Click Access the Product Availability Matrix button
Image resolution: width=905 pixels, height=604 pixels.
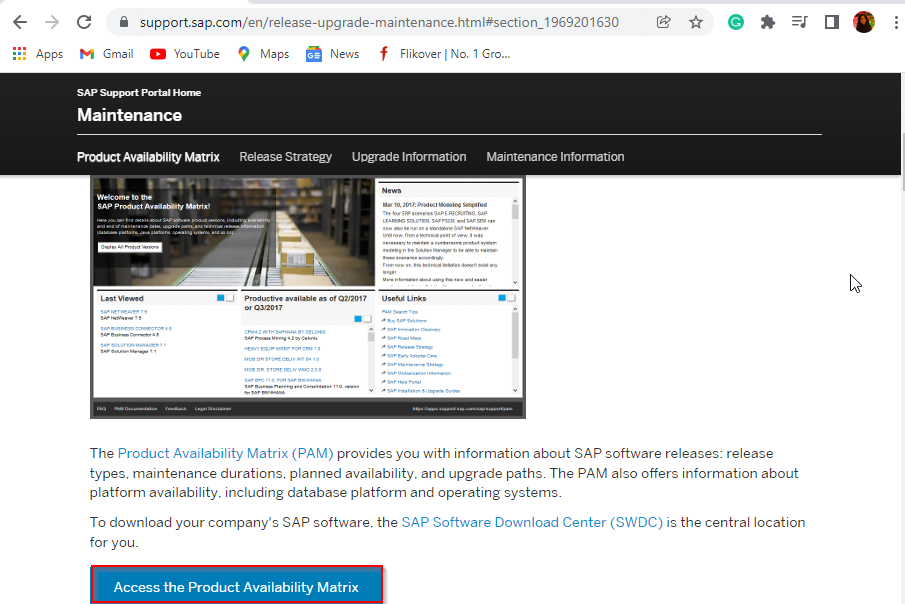tap(237, 586)
